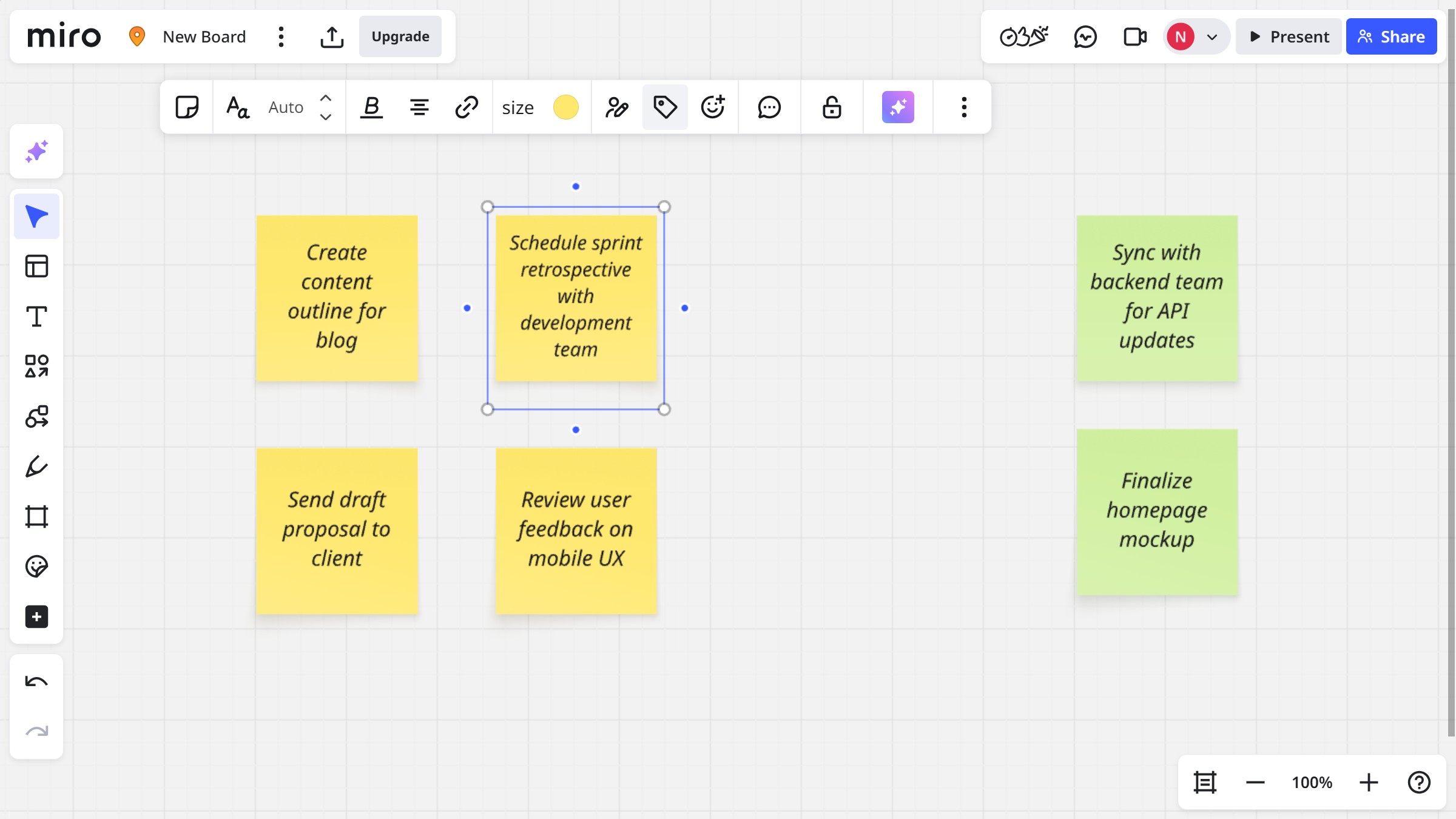This screenshot has height=819, width=1456.
Task: Start a video call
Action: (x=1135, y=36)
